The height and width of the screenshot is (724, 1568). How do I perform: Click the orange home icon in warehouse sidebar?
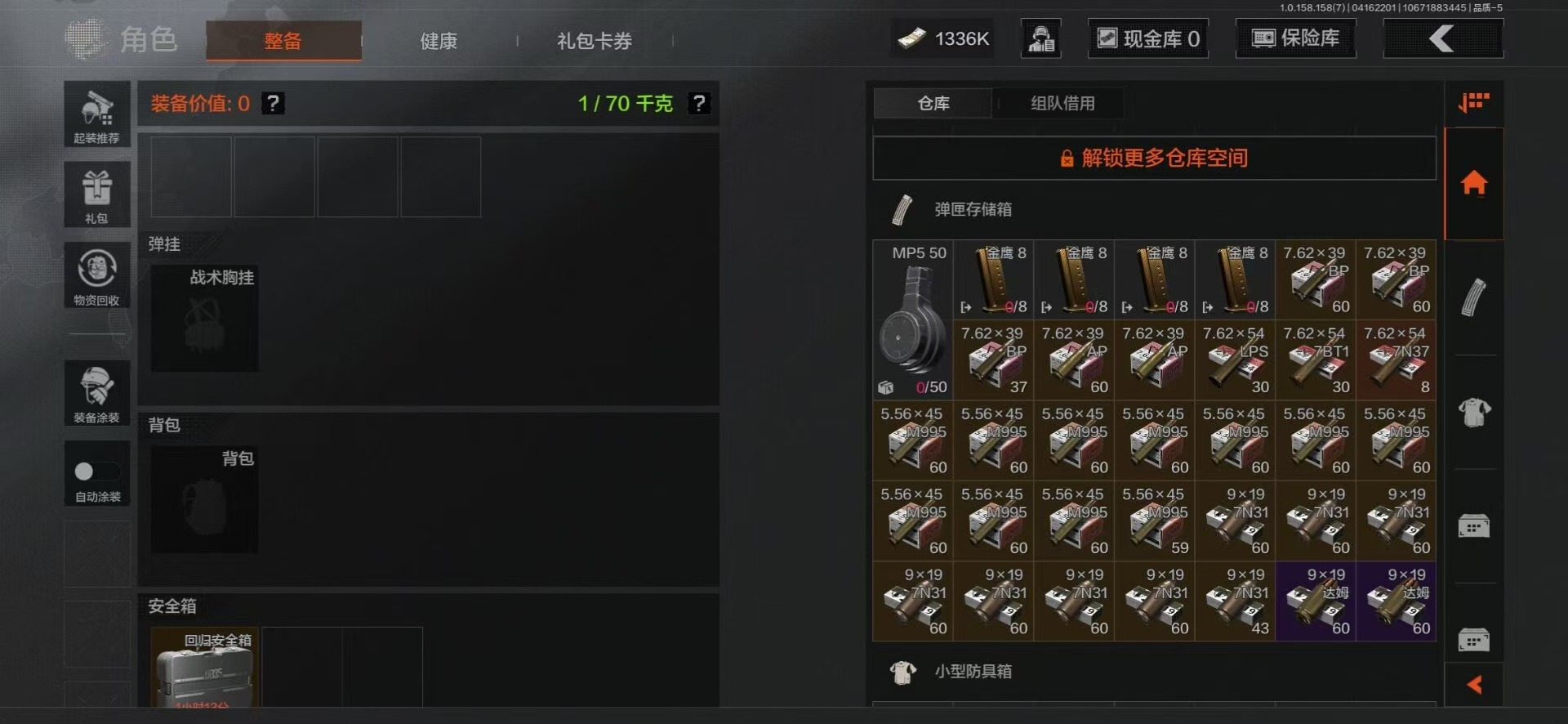[x=1474, y=183]
